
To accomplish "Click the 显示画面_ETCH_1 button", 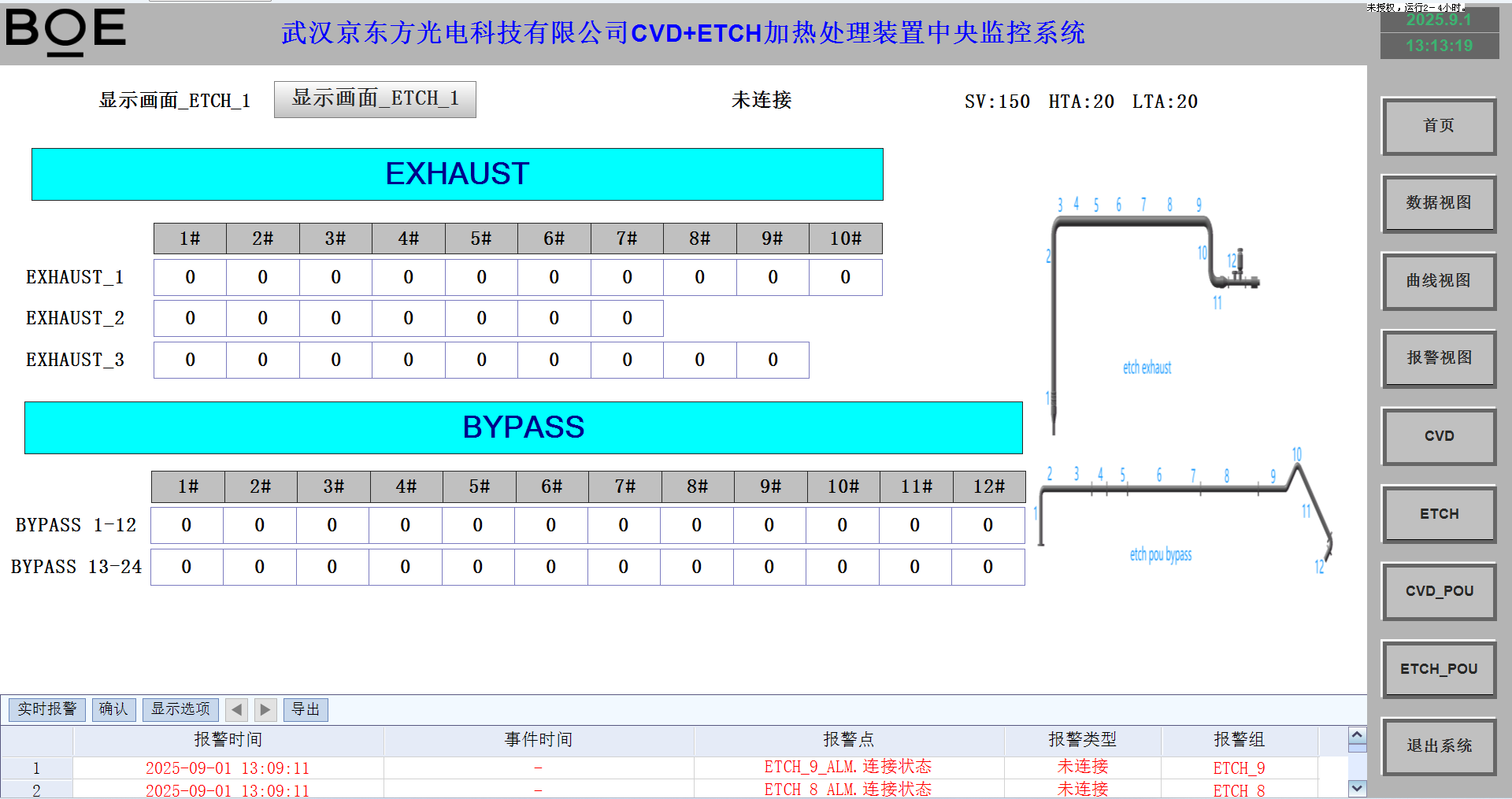I will click(x=375, y=99).
